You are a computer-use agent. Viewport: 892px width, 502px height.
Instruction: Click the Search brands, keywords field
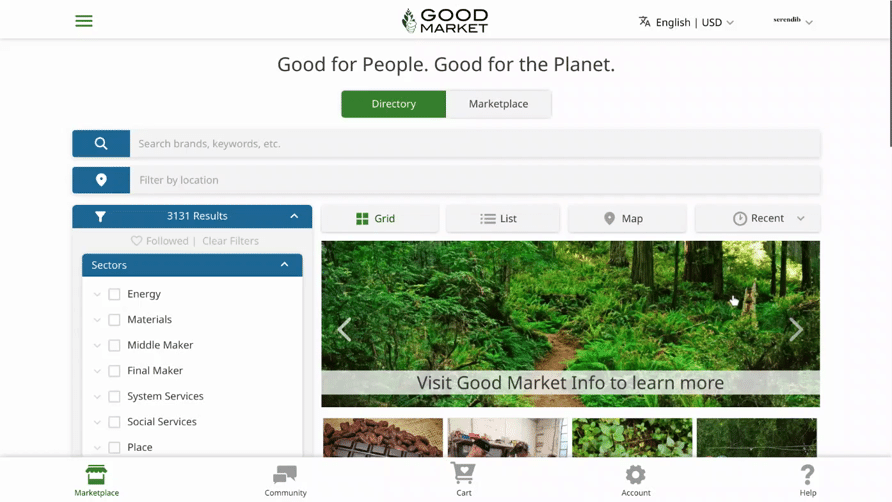(x=475, y=143)
